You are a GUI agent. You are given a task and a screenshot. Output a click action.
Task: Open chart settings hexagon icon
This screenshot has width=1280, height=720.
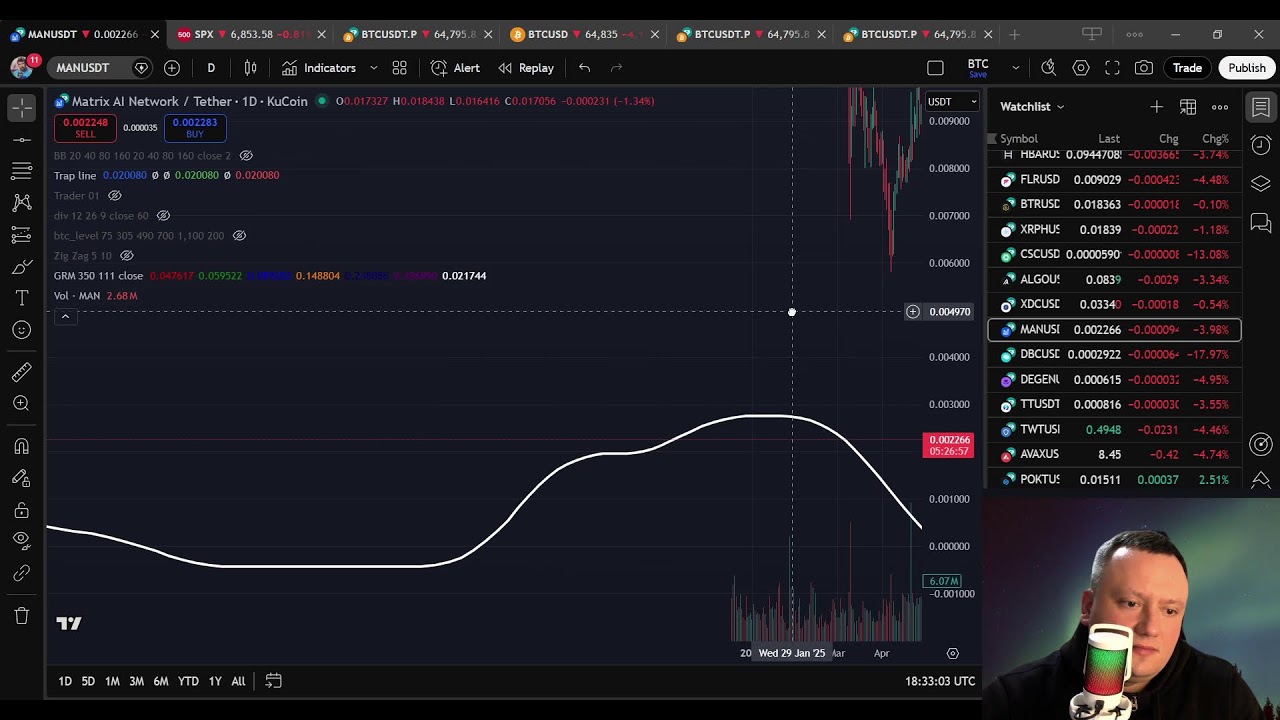(x=1081, y=68)
